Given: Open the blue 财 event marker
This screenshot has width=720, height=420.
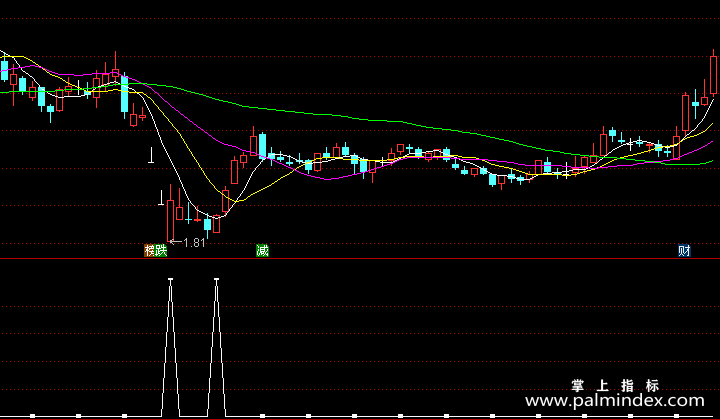Looking at the screenshot, I should tap(684, 251).
